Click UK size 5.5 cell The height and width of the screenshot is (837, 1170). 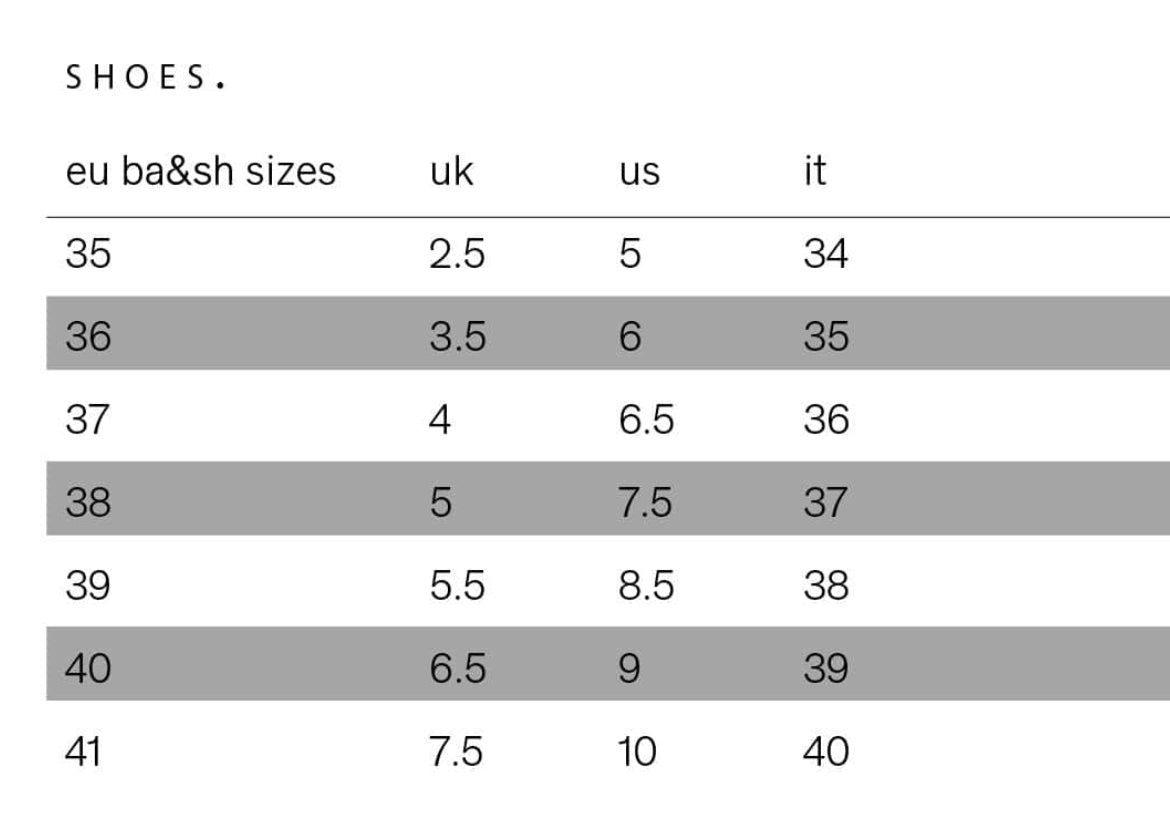click(457, 585)
